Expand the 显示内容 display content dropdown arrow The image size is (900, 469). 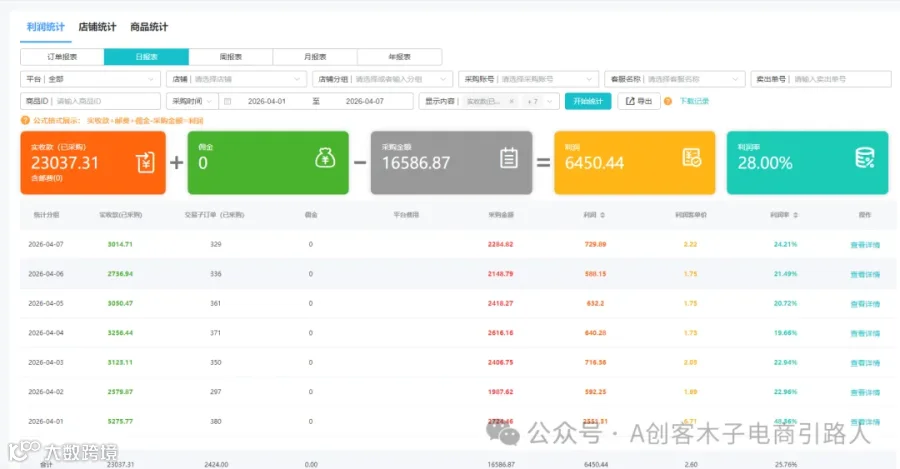[550, 101]
